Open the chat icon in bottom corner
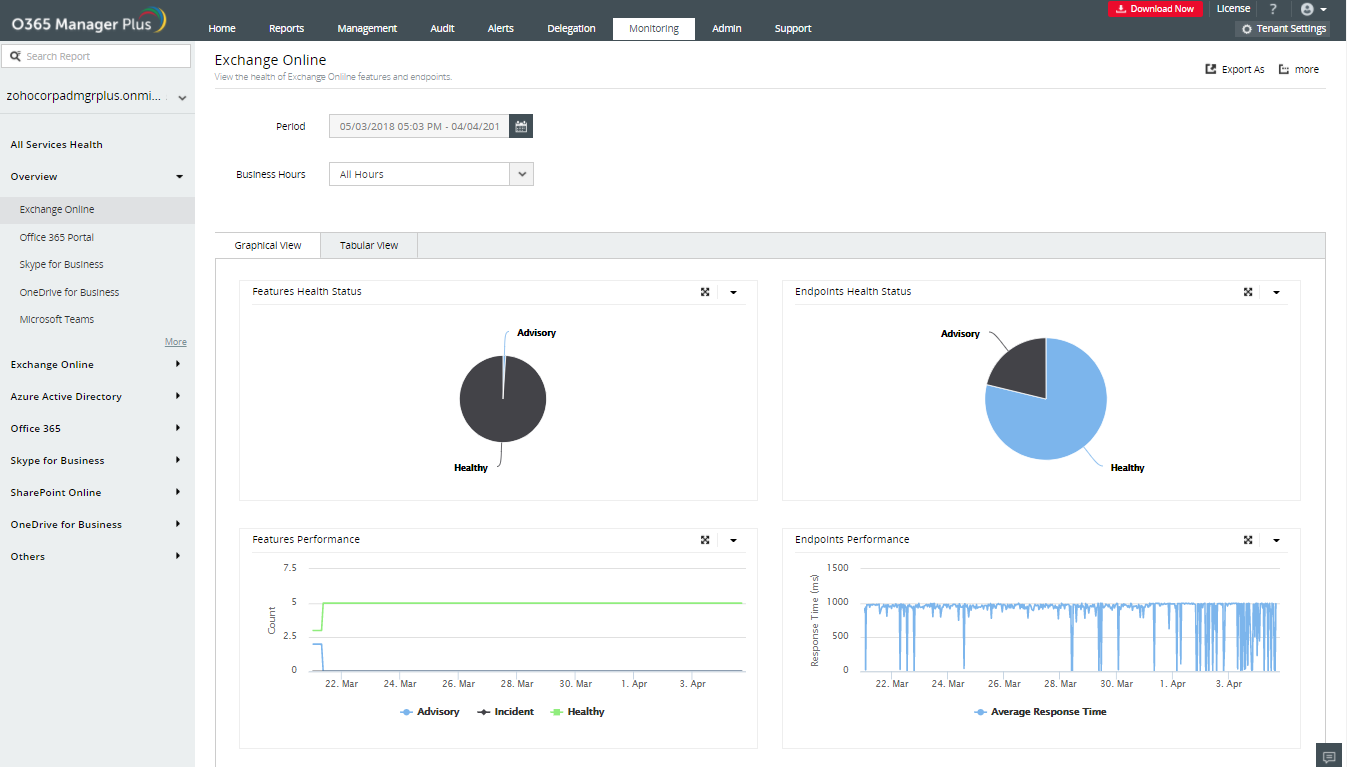Image resolution: width=1347 pixels, height=767 pixels. (1329, 756)
